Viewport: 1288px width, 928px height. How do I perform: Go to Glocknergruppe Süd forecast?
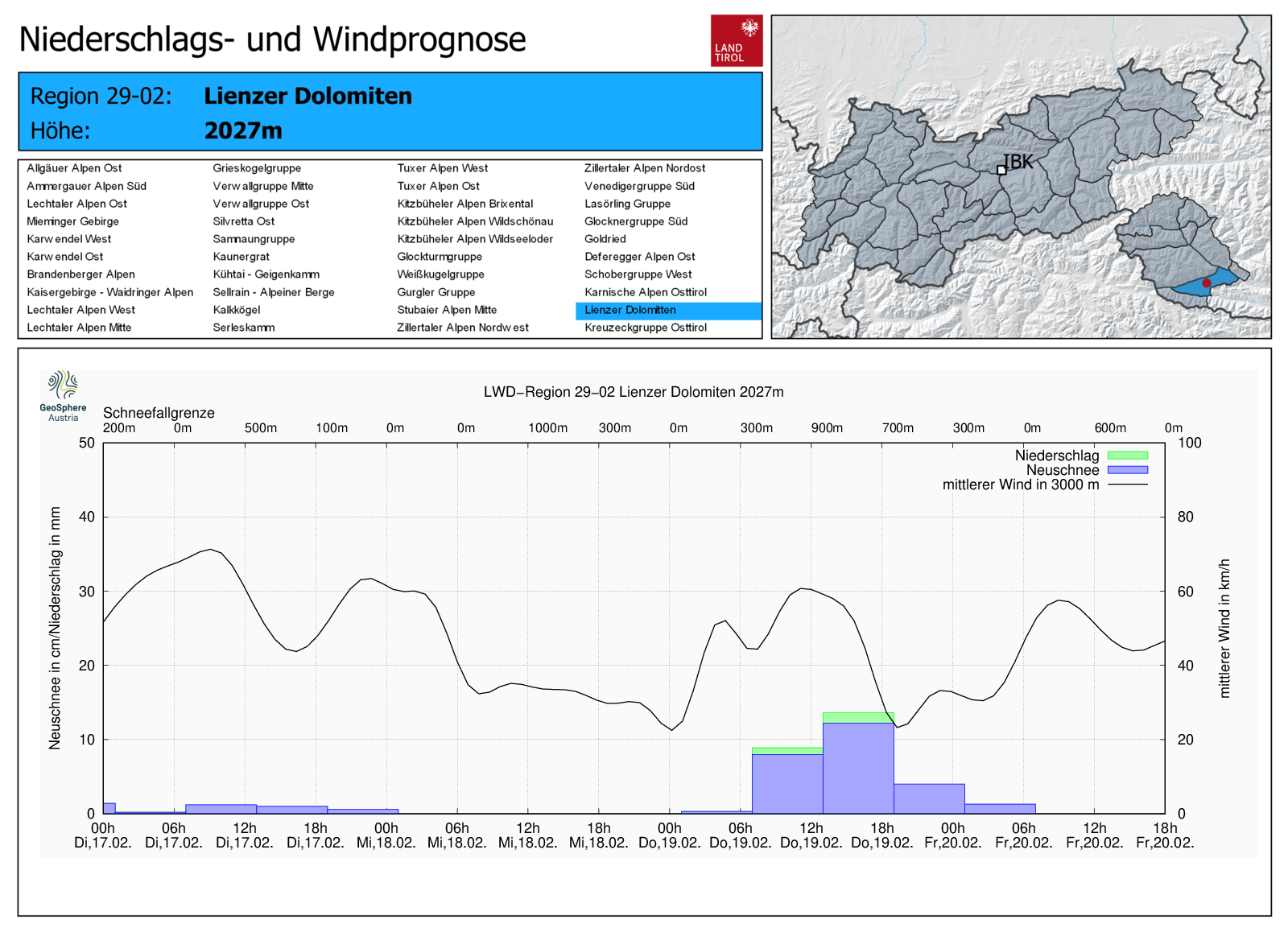coord(635,221)
